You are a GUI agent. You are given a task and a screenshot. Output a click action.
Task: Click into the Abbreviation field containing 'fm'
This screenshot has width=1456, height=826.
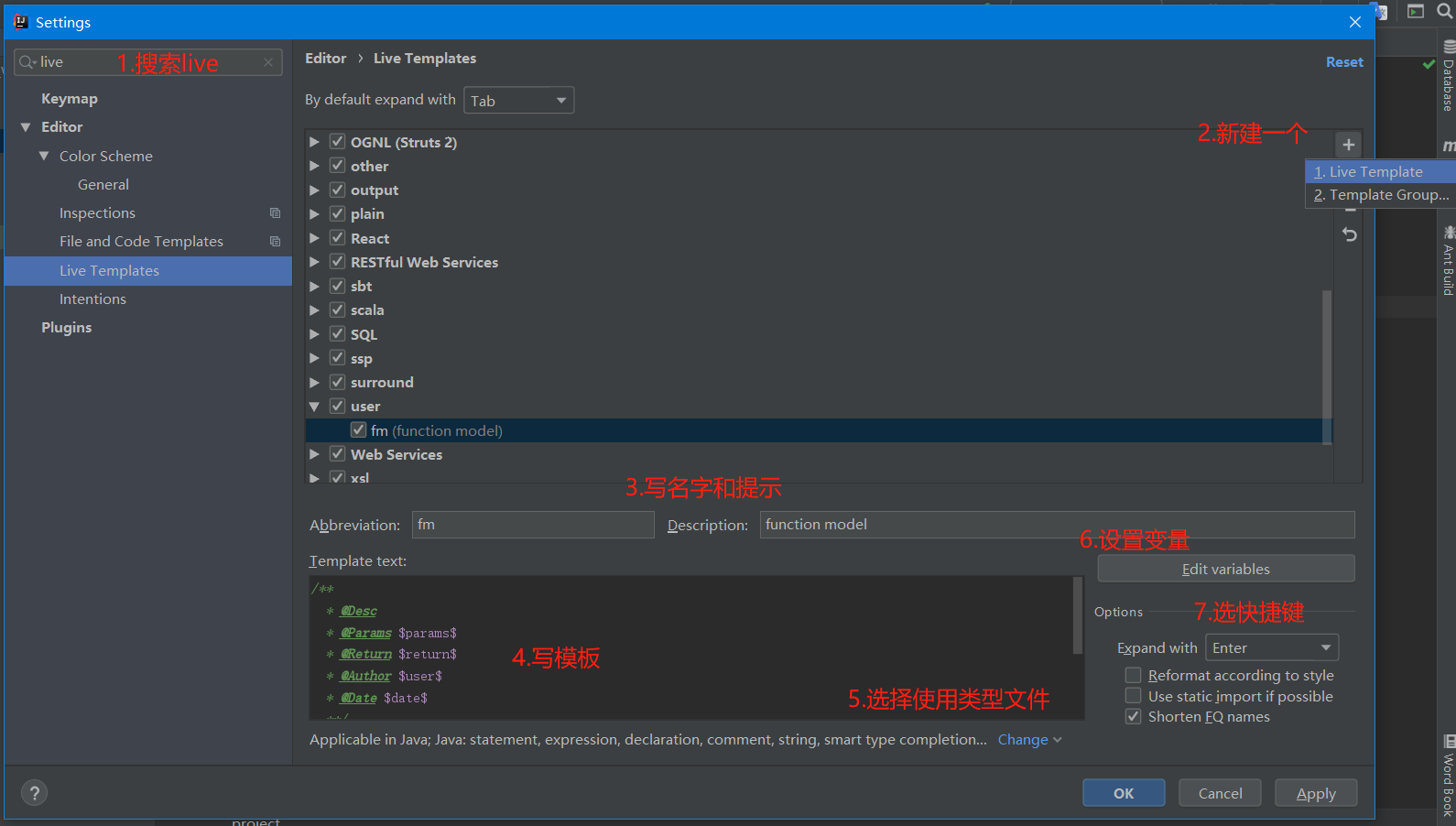pos(533,525)
